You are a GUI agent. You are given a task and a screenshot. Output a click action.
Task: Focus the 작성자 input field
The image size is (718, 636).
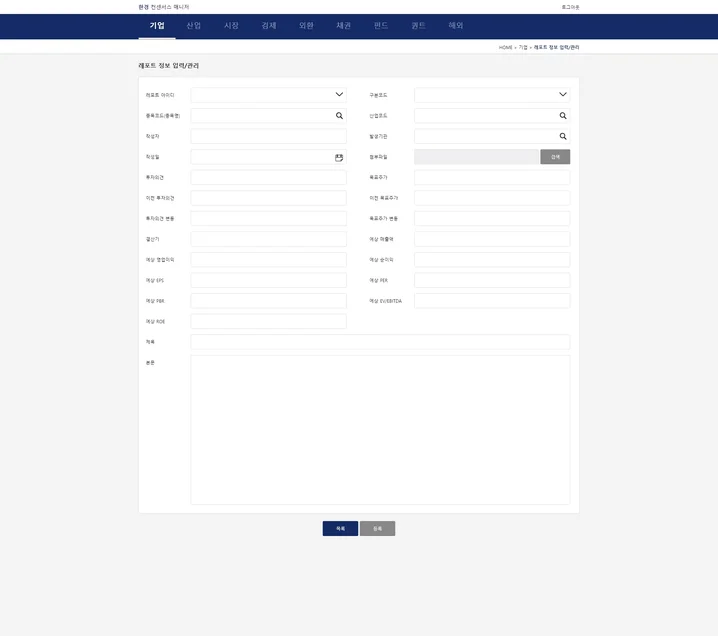point(268,136)
